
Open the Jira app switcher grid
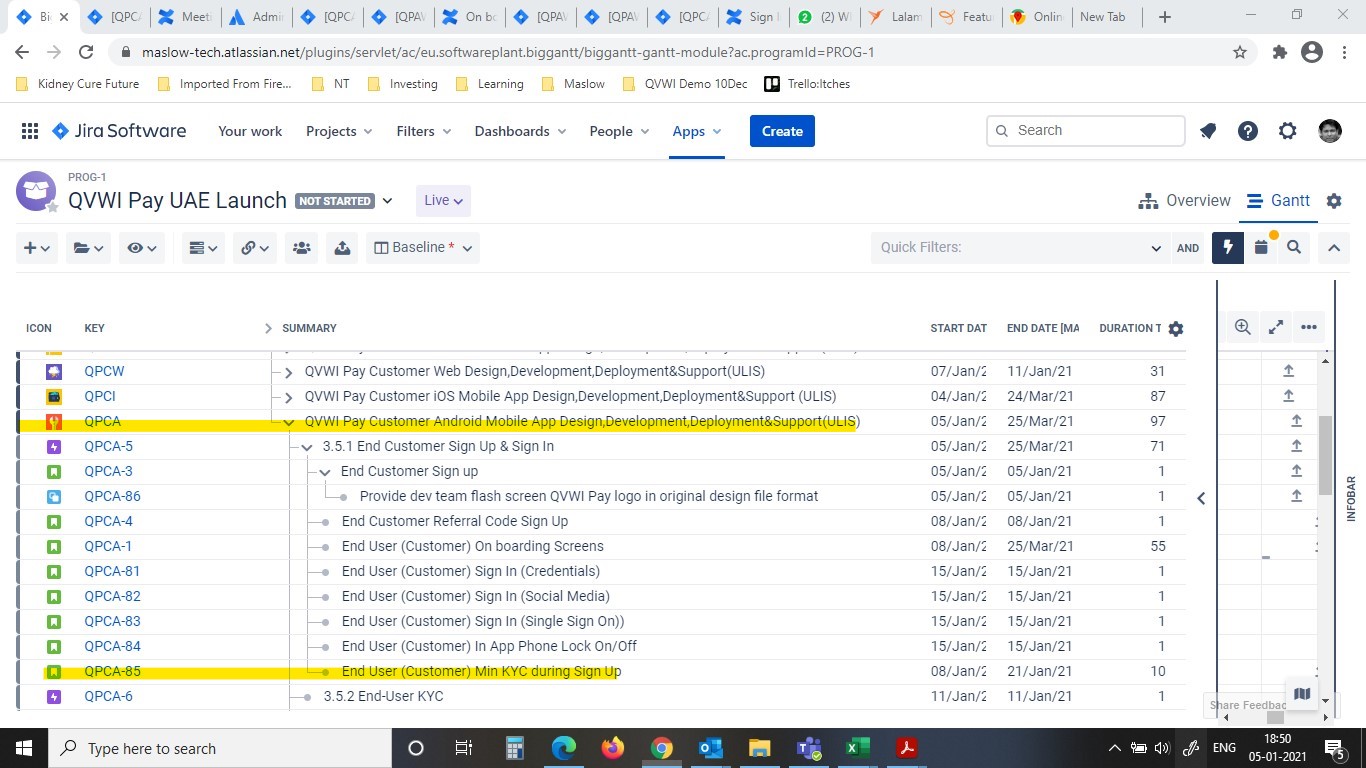30,131
